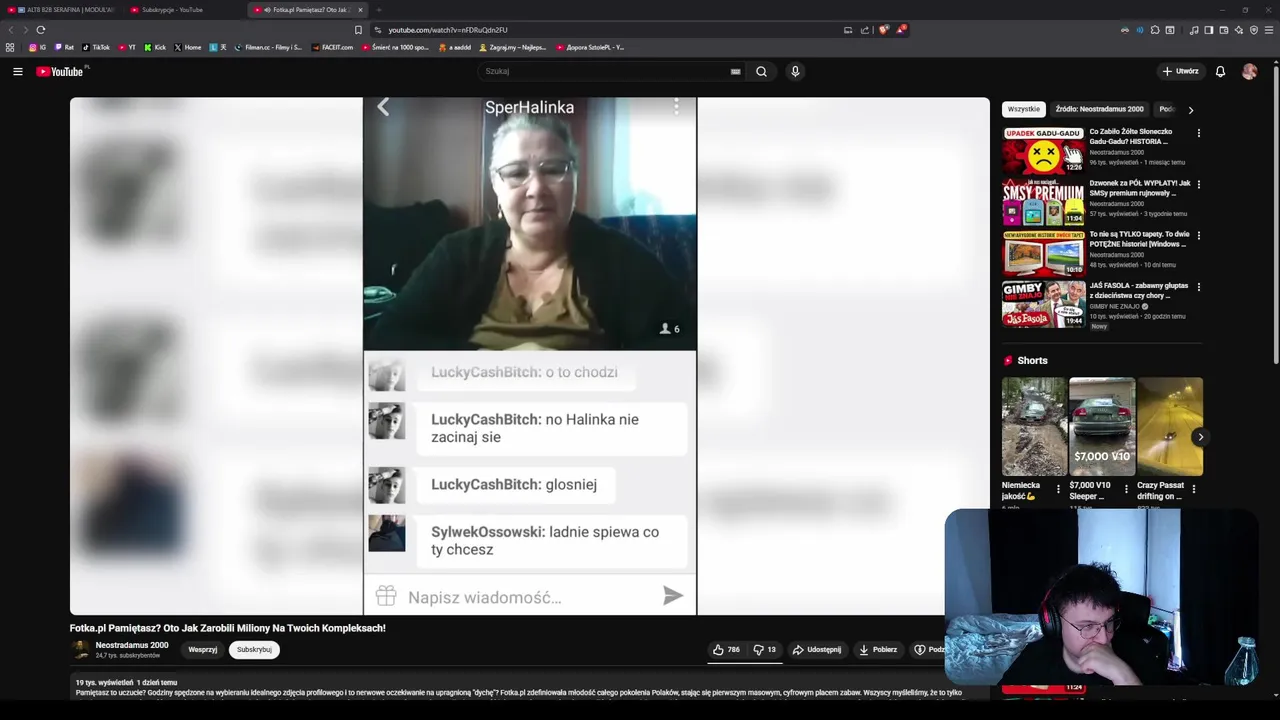Open the $7,000 V10 short thumbnail
The image size is (1280, 720).
(x=1102, y=426)
